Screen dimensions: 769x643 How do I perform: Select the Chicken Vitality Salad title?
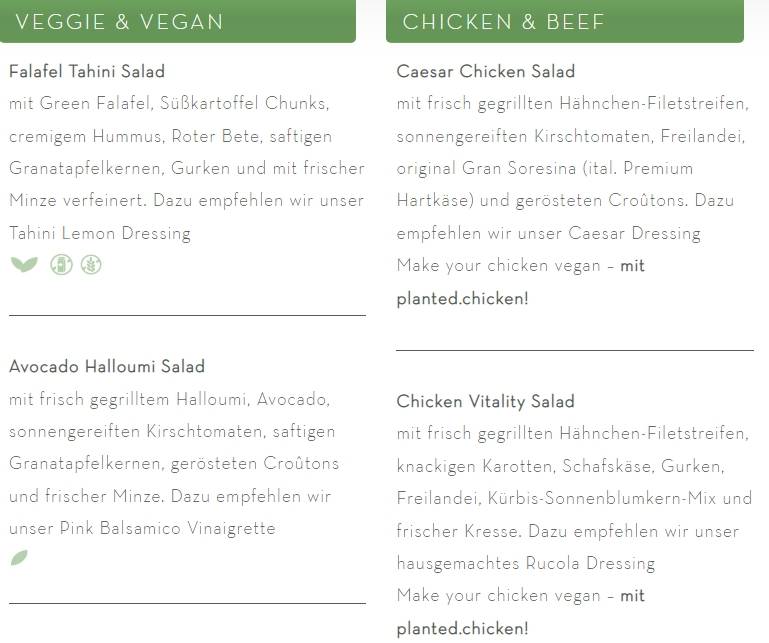(x=486, y=402)
